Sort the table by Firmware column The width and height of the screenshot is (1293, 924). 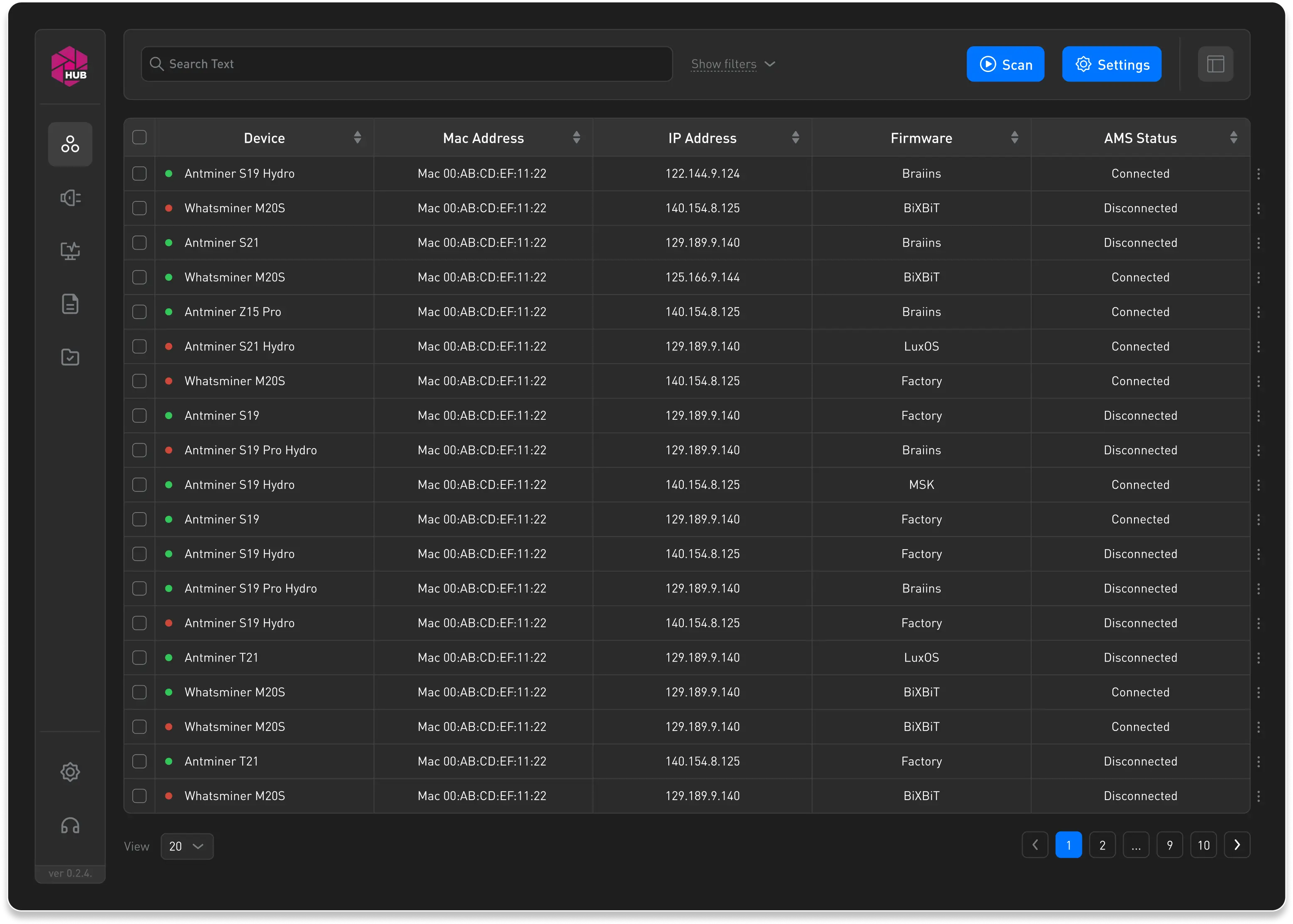pos(921,137)
